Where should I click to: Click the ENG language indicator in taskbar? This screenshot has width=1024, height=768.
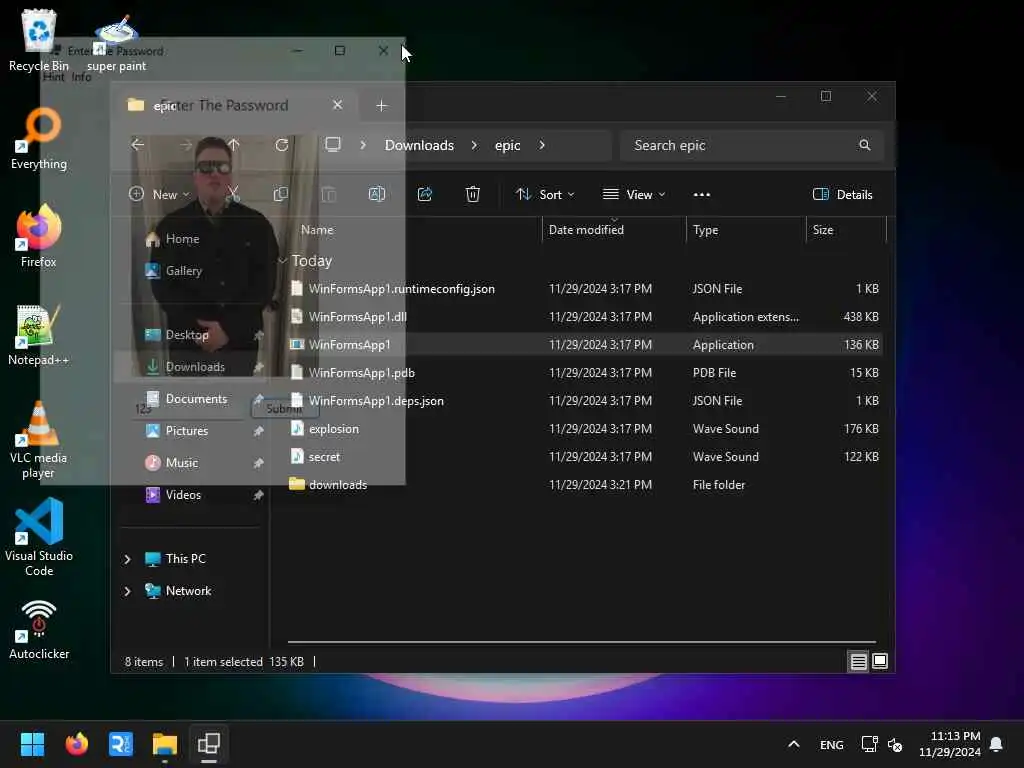pos(831,744)
